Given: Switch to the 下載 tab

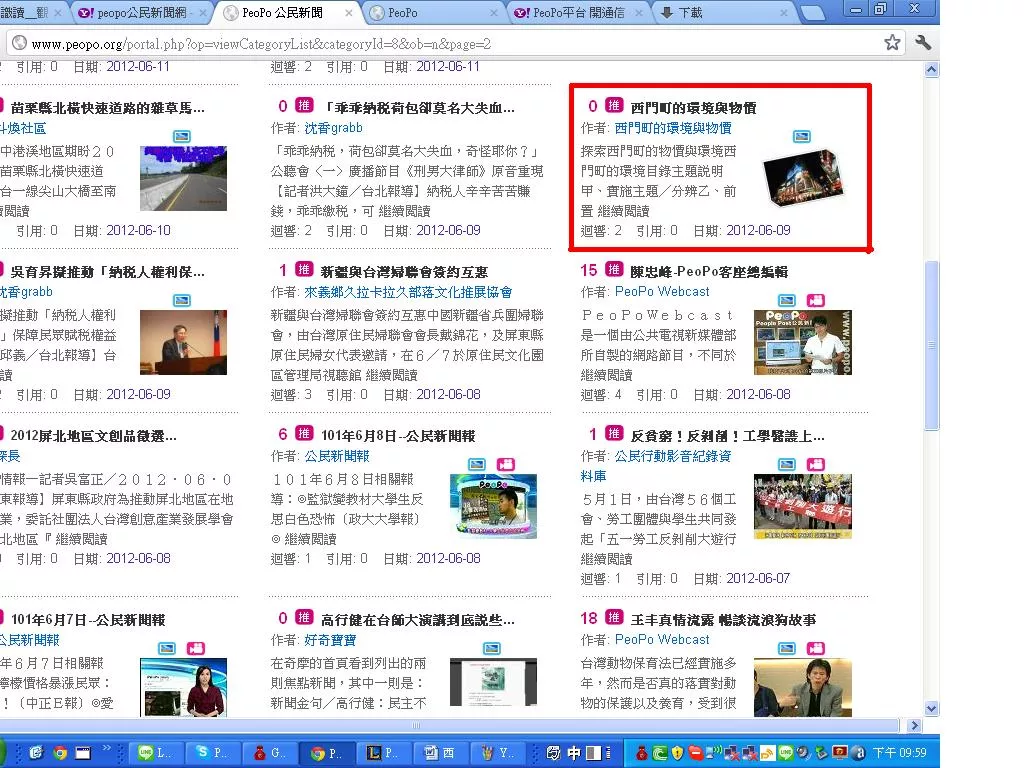Looking at the screenshot, I should [725, 12].
